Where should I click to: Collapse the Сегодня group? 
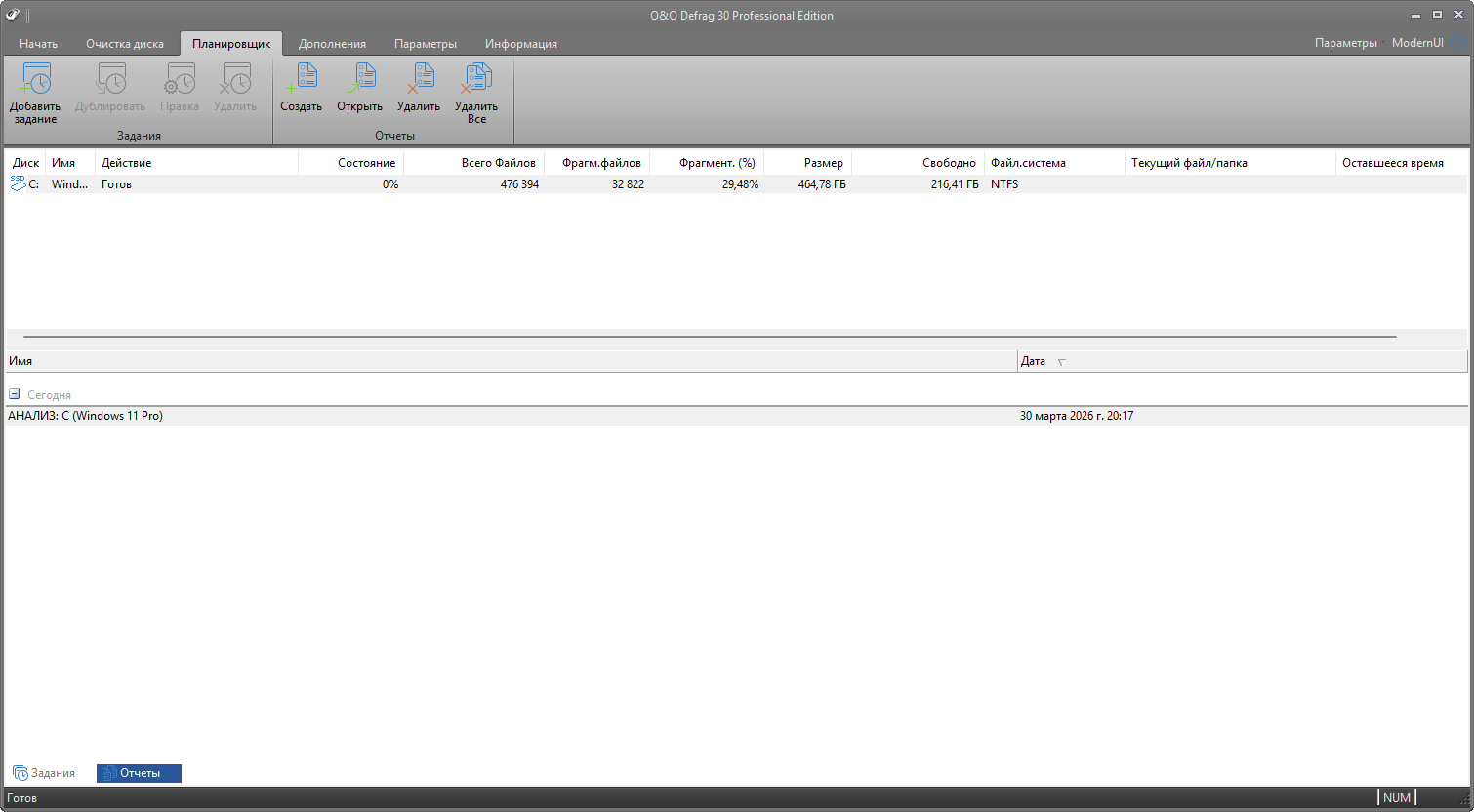[15, 394]
